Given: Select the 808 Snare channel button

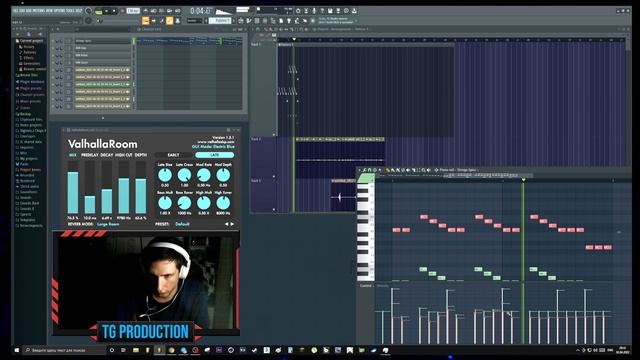Looking at the screenshot, I should [x=102, y=63].
